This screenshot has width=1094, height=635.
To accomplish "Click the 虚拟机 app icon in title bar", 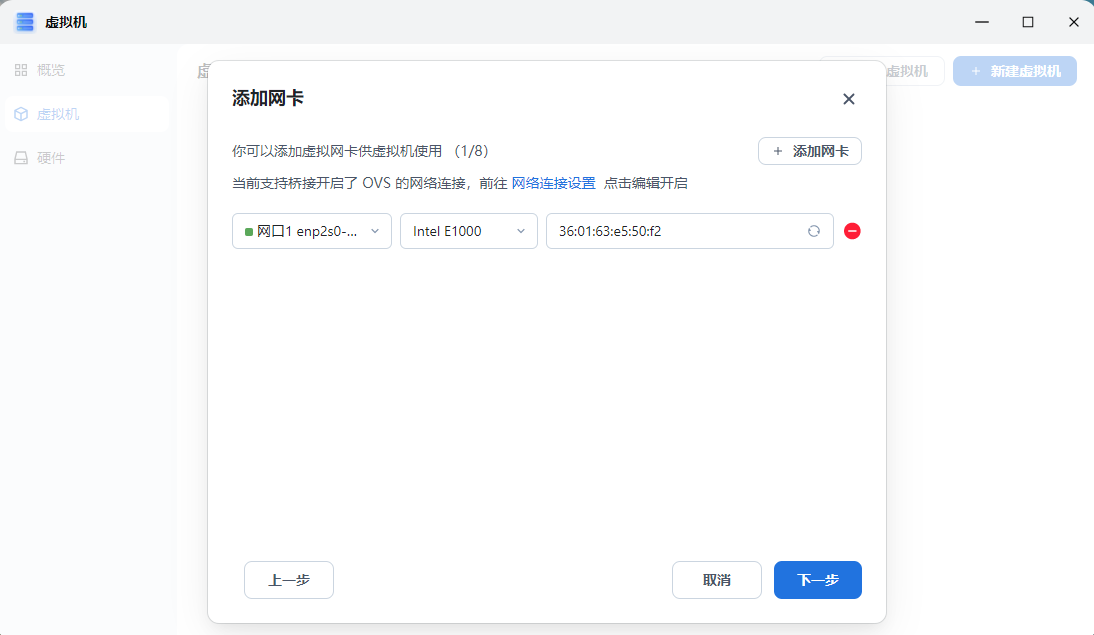I will click(x=24, y=22).
